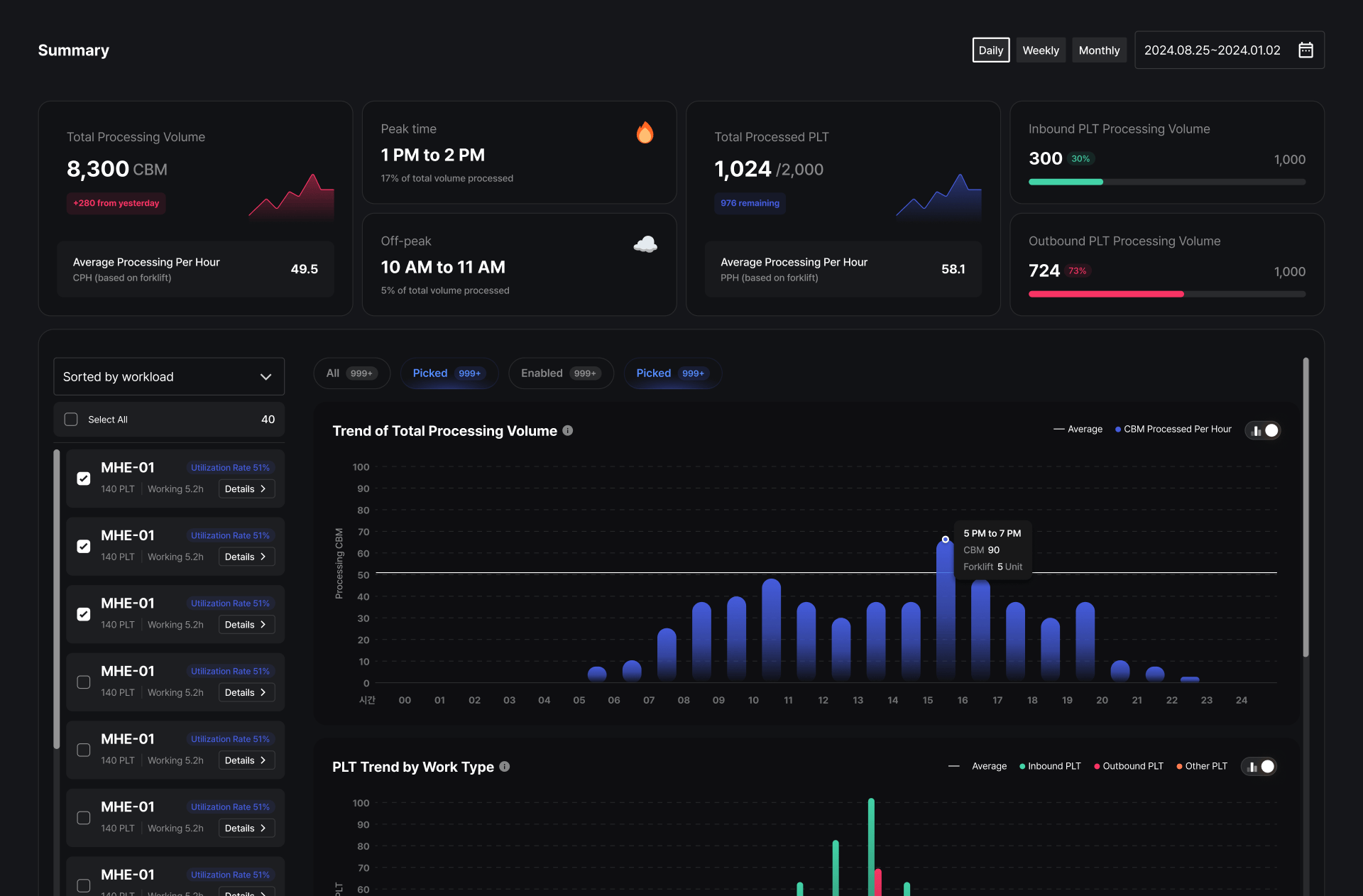Image resolution: width=1363 pixels, height=896 pixels.
Task: Select the Enabled 999+ filter tab
Action: click(561, 373)
